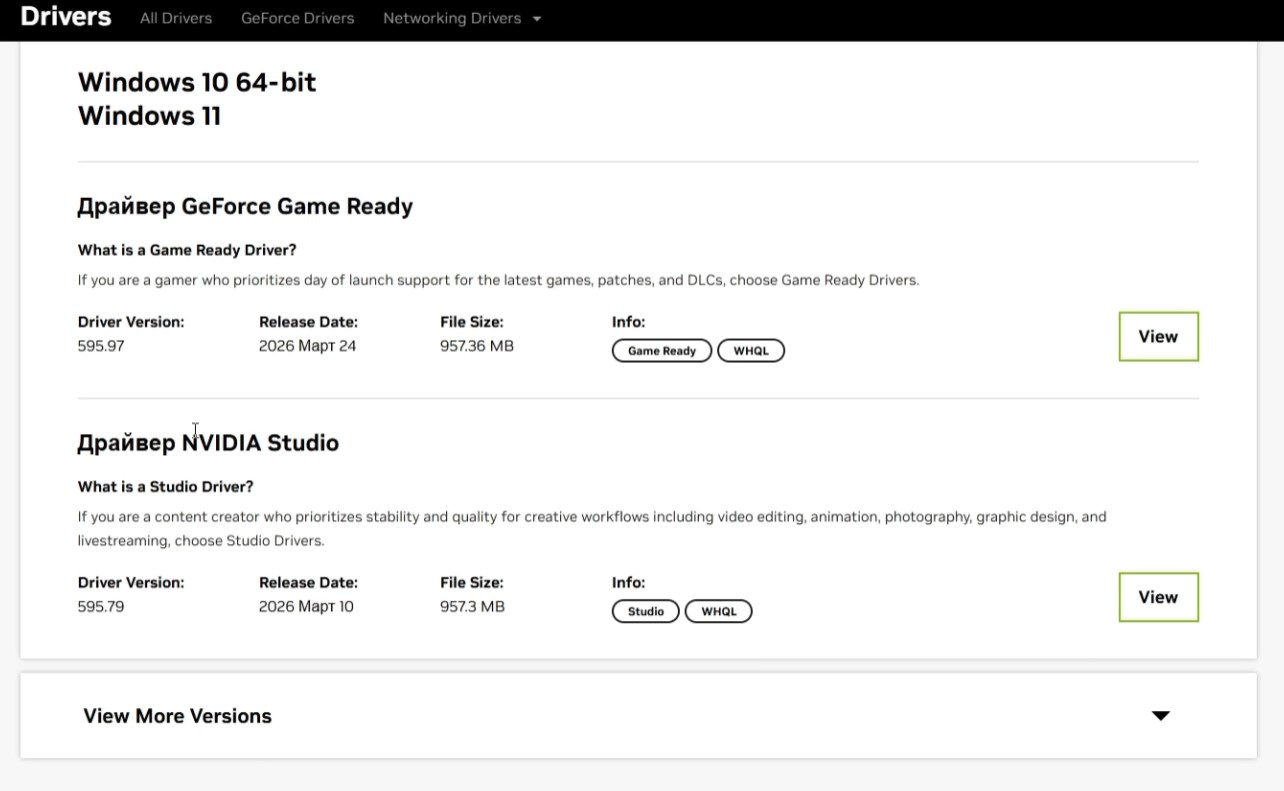This screenshot has height=791, width=1284.
Task: Click the Studio info badge
Action: point(646,611)
